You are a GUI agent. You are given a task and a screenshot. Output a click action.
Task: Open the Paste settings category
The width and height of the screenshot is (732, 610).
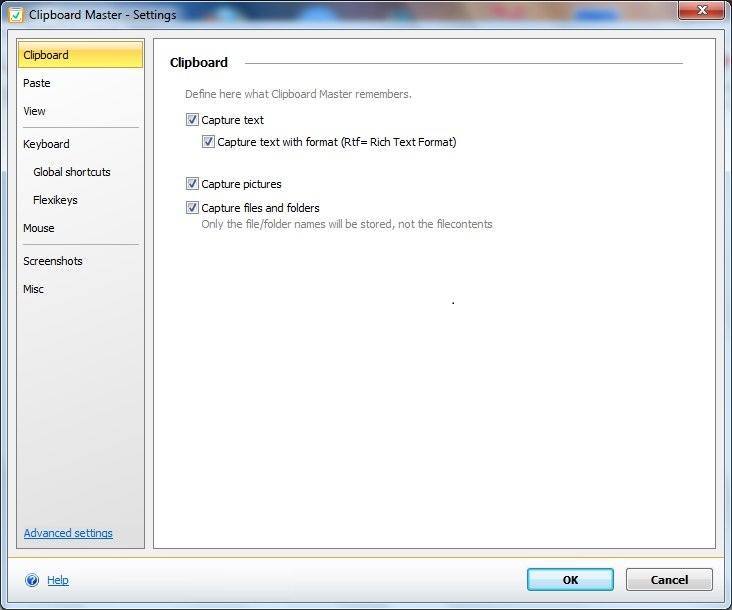tap(80, 83)
